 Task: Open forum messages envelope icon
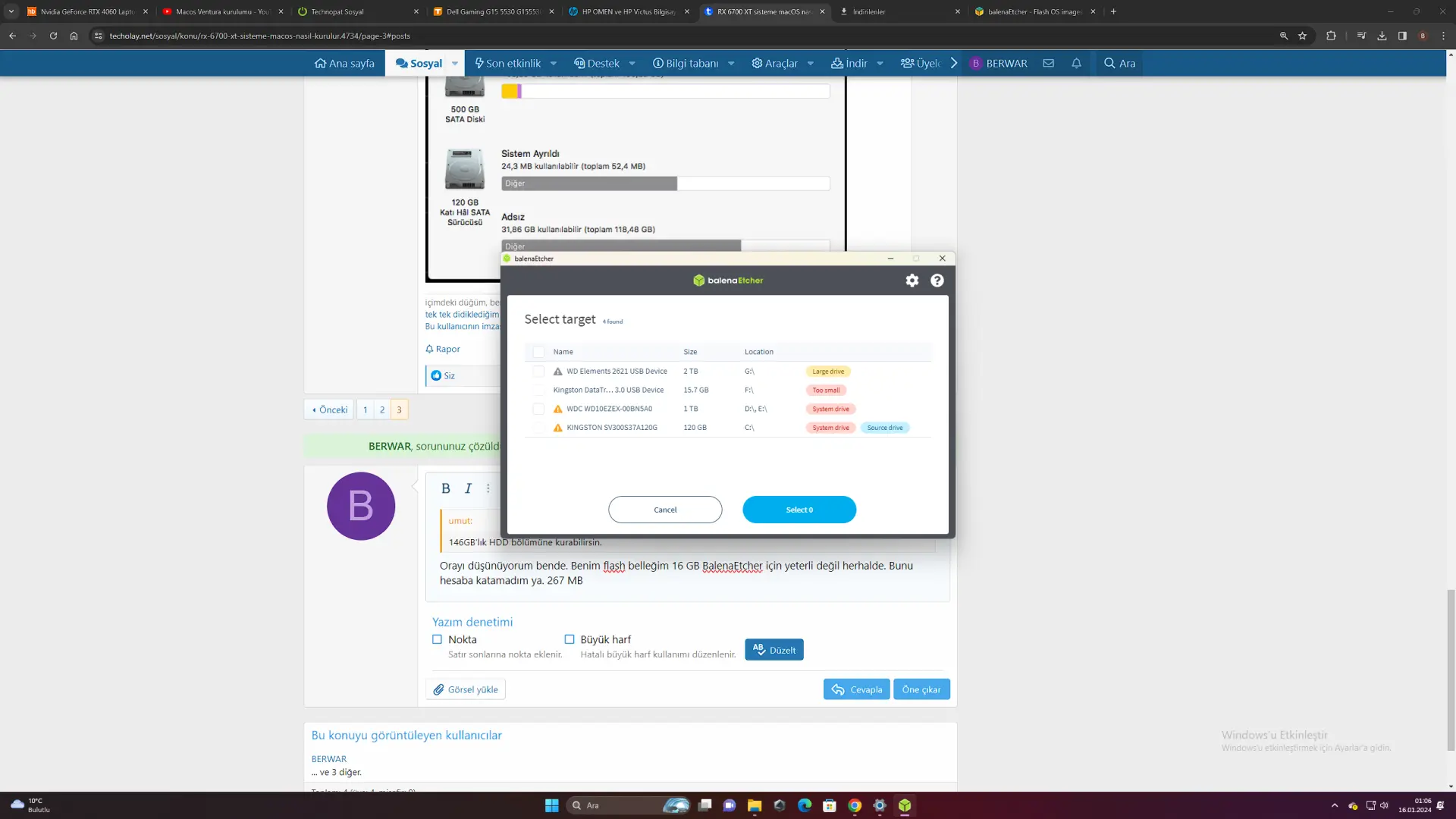pyautogui.click(x=1049, y=63)
